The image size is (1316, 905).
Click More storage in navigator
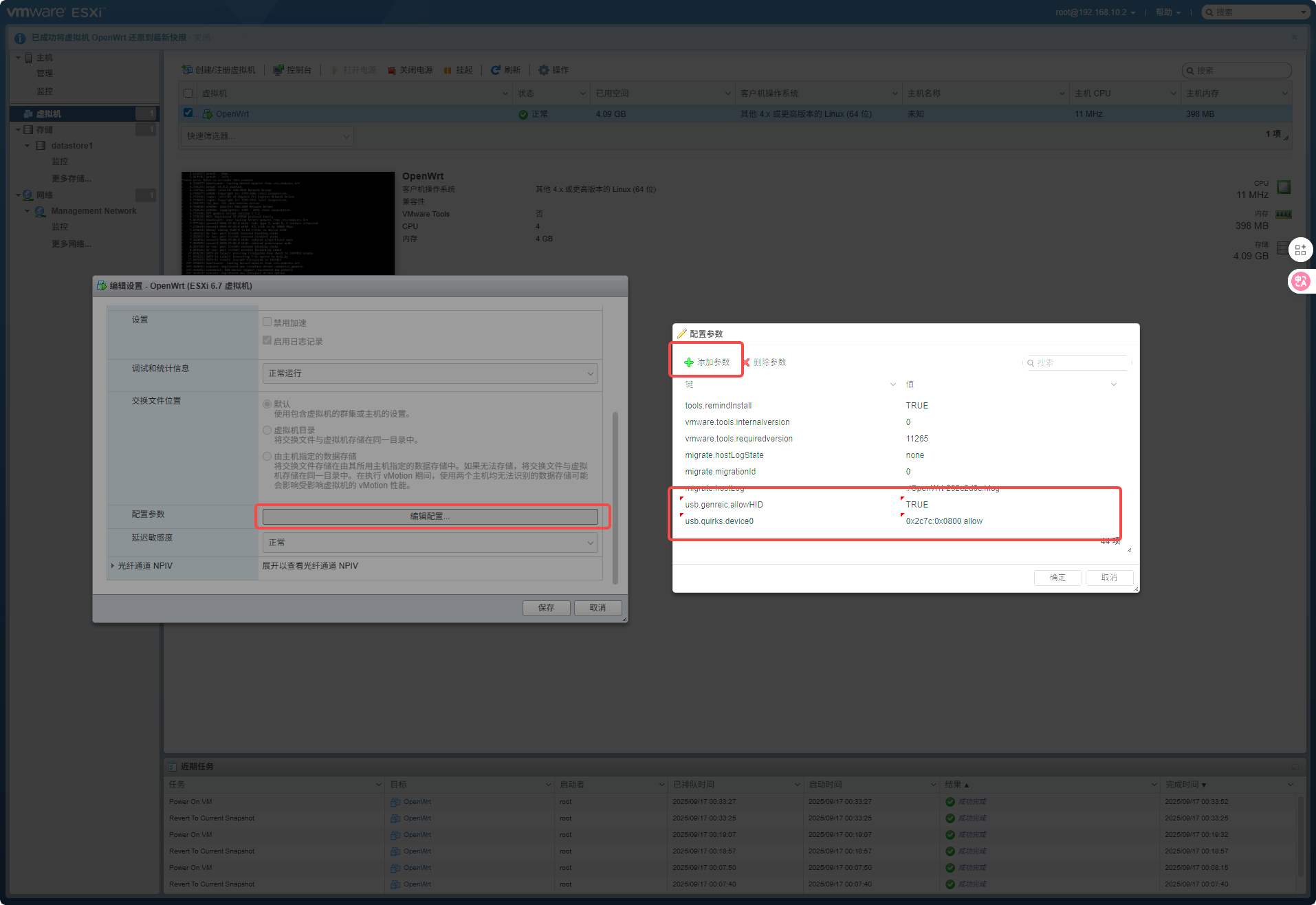tap(72, 179)
